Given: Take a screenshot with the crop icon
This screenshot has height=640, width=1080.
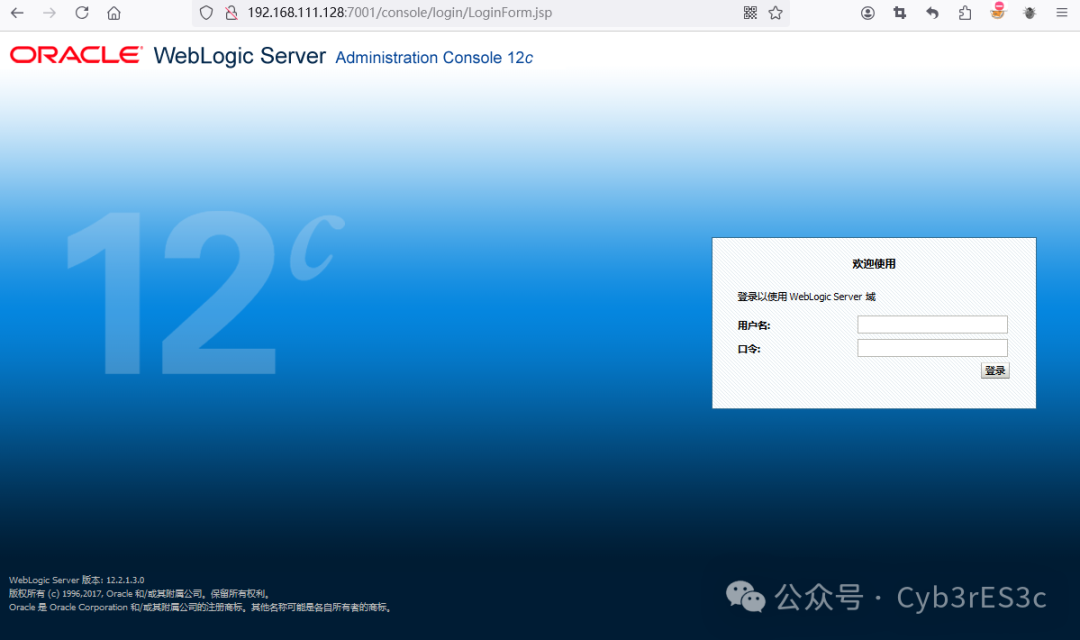Looking at the screenshot, I should (x=900, y=12).
